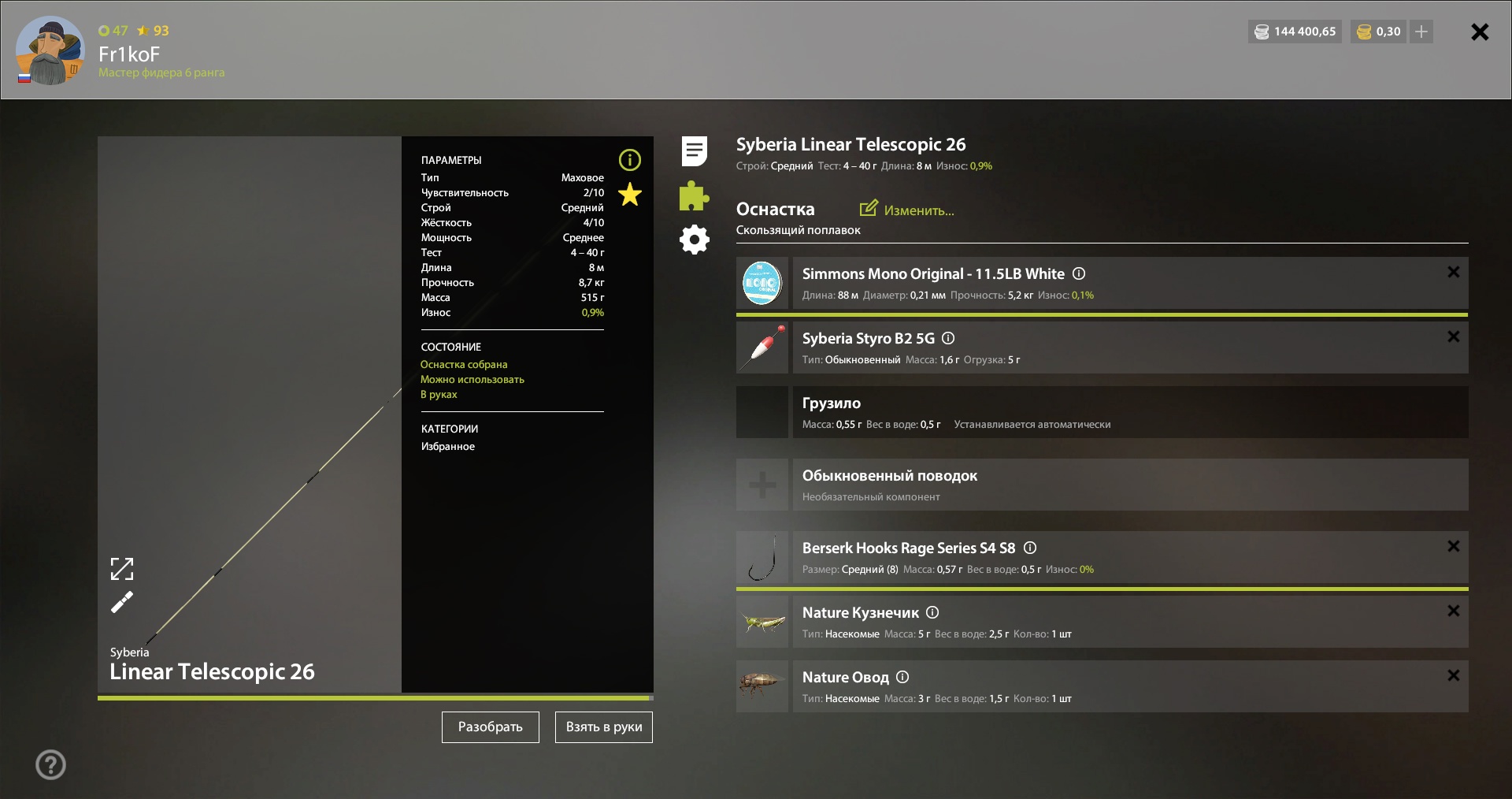Click the Скользящий поплавок rig type

click(799, 230)
